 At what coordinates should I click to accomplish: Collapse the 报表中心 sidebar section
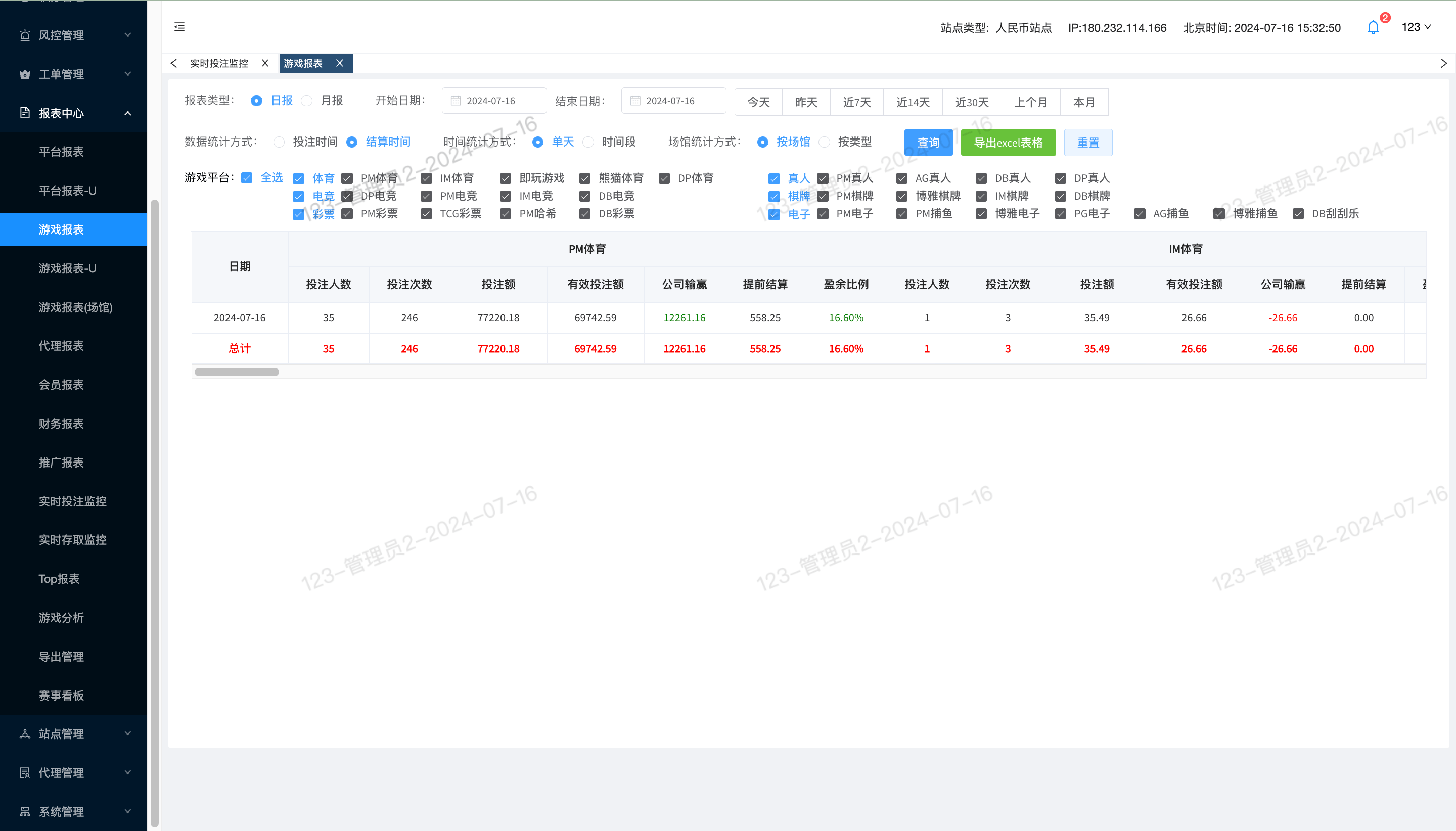pyautogui.click(x=74, y=113)
